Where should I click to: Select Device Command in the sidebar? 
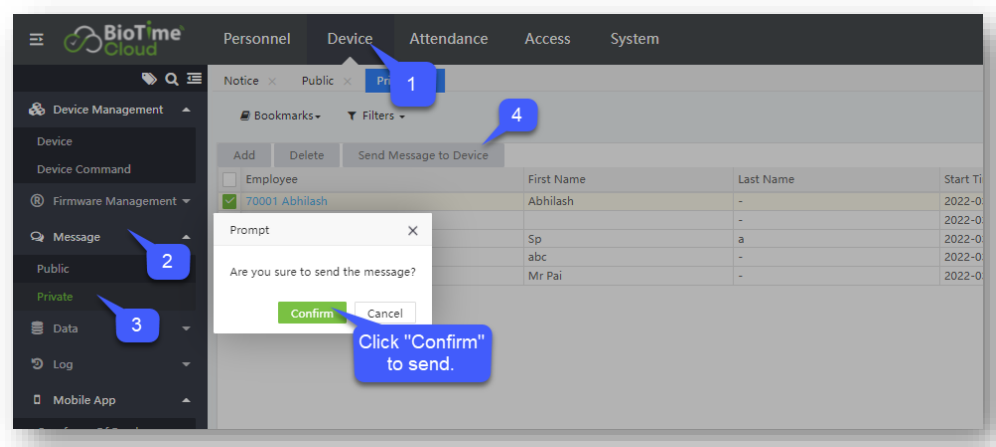[x=84, y=169]
